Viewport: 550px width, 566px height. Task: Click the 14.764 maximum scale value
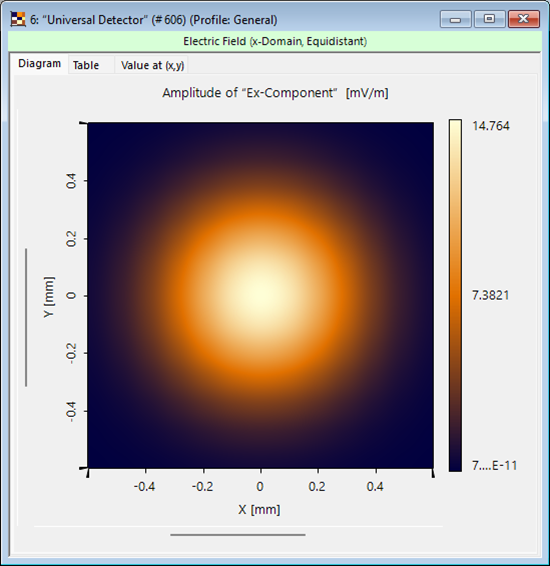tap(491, 126)
